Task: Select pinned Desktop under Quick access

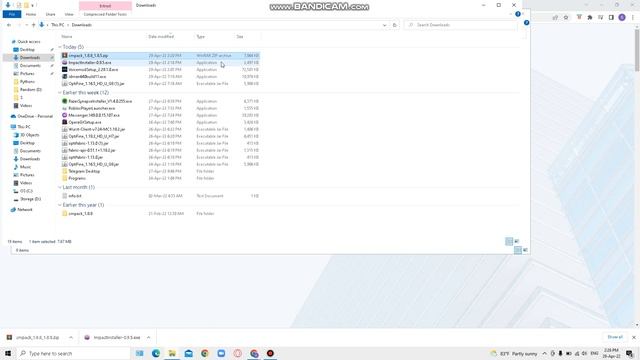Action: [27, 49]
